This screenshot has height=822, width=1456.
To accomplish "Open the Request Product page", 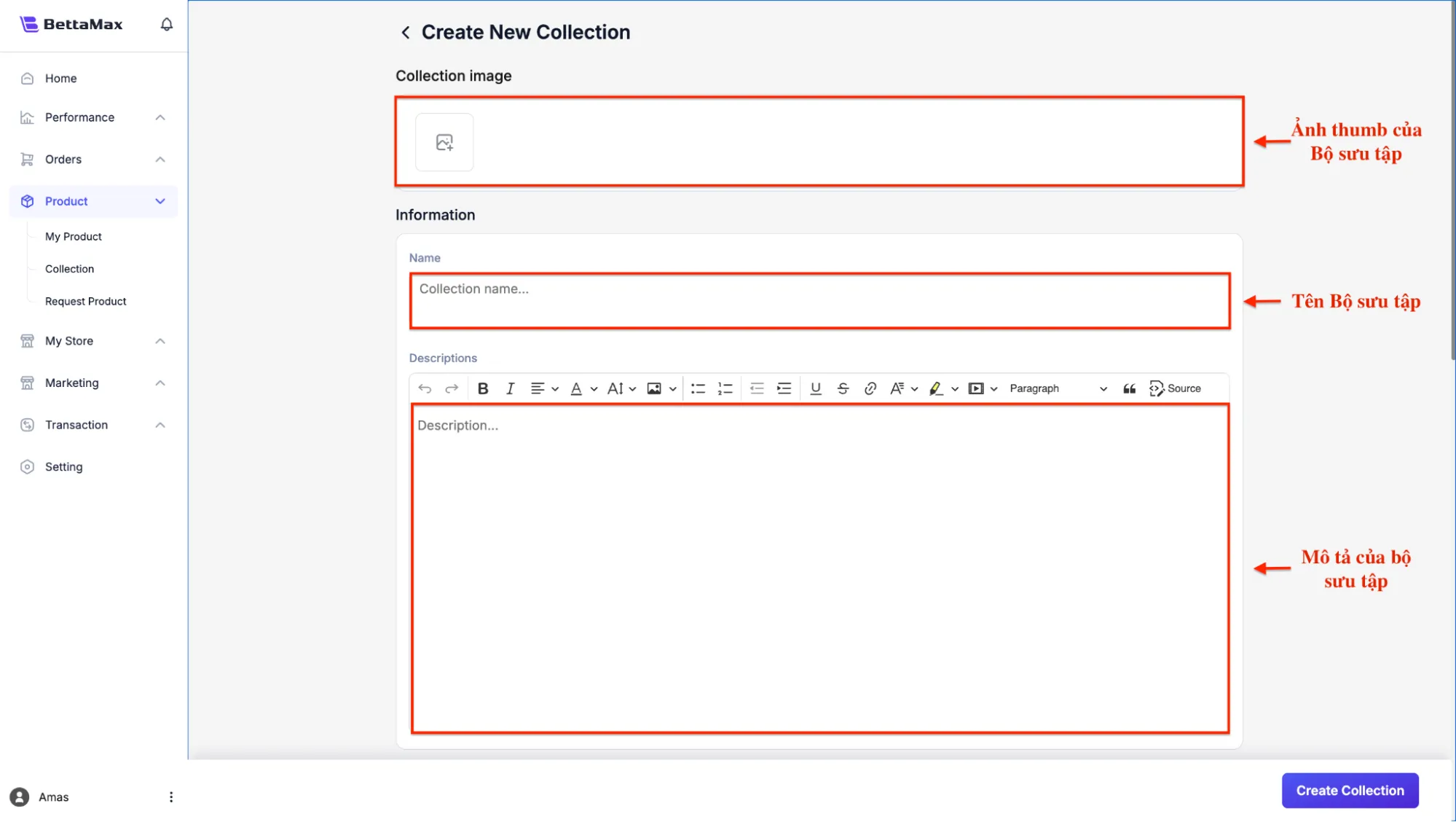I will (x=85, y=301).
